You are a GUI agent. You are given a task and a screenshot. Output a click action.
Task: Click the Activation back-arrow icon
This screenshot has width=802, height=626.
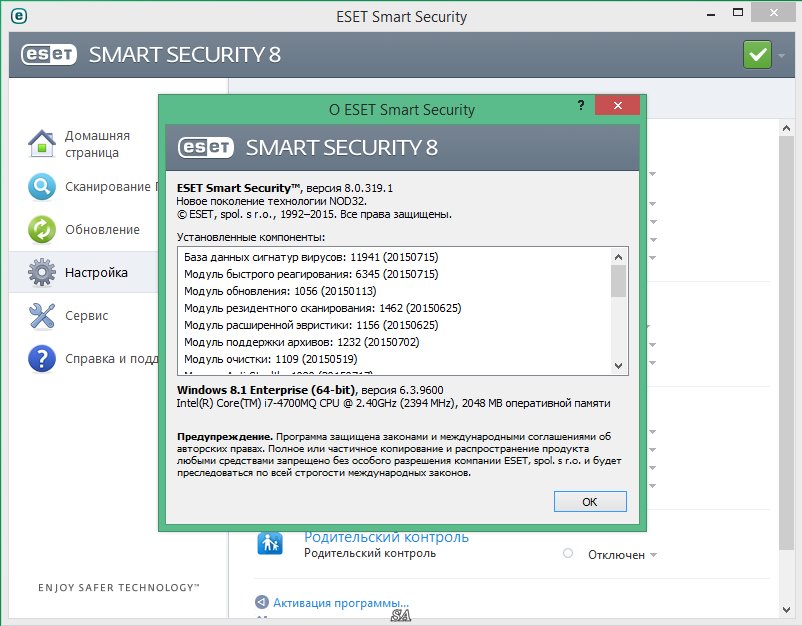pyautogui.click(x=262, y=602)
